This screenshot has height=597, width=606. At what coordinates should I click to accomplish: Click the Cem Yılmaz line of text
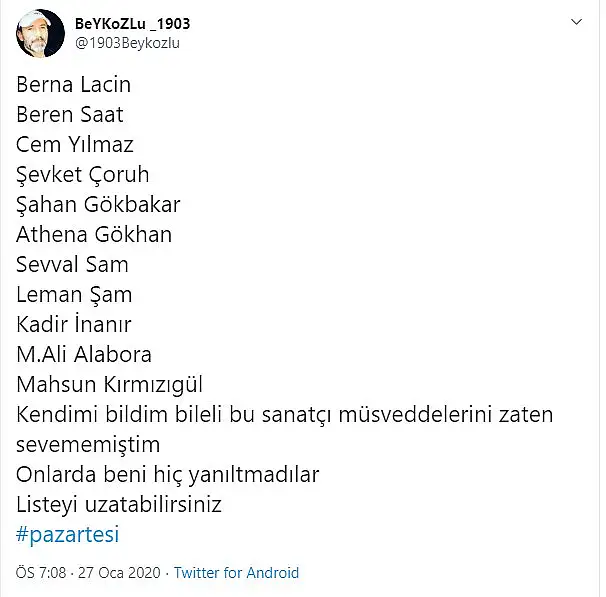[x=75, y=144]
